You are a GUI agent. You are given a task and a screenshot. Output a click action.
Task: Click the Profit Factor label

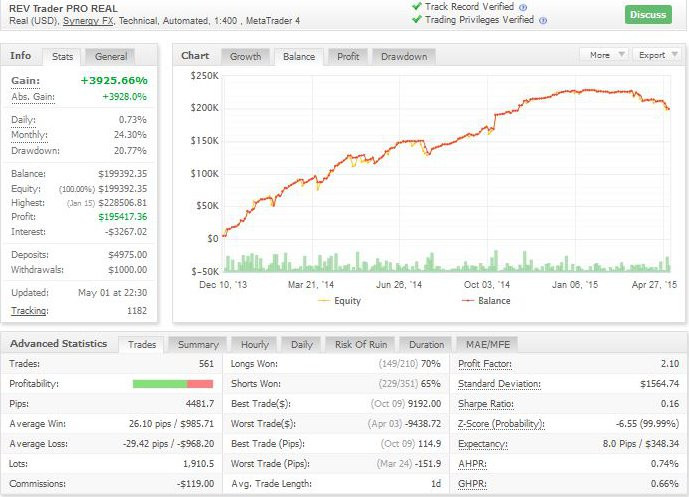tap(485, 363)
